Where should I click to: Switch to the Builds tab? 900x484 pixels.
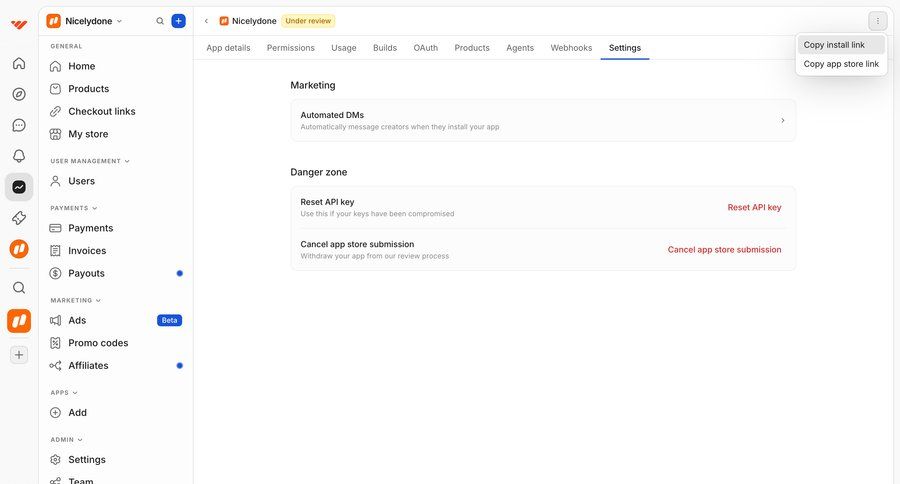click(385, 48)
